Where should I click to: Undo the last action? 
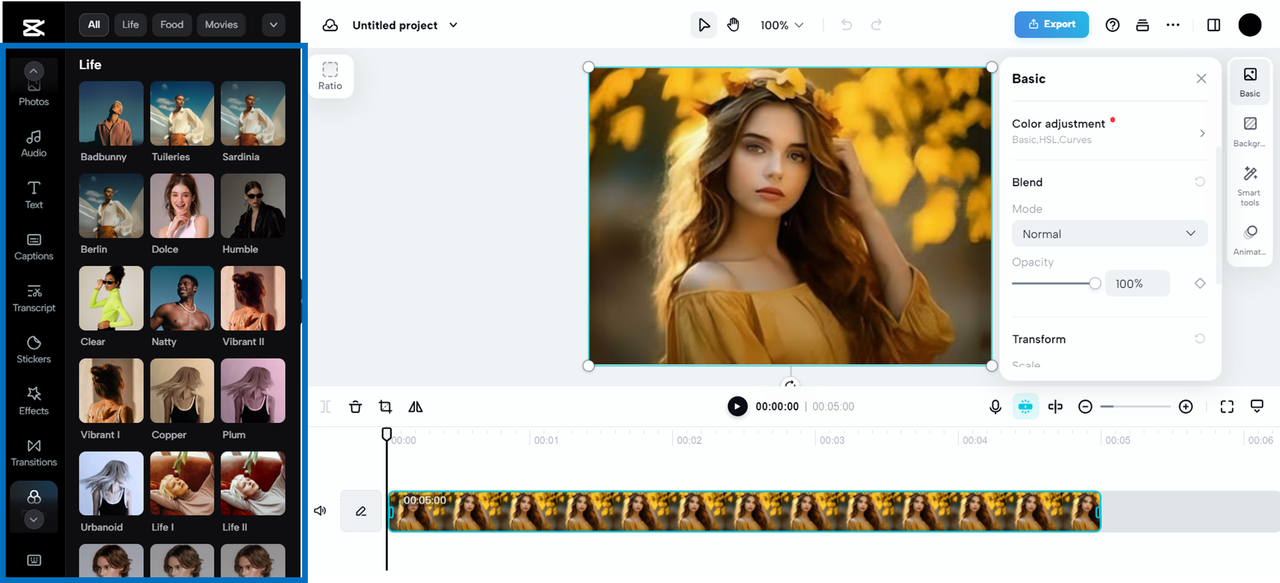click(847, 25)
